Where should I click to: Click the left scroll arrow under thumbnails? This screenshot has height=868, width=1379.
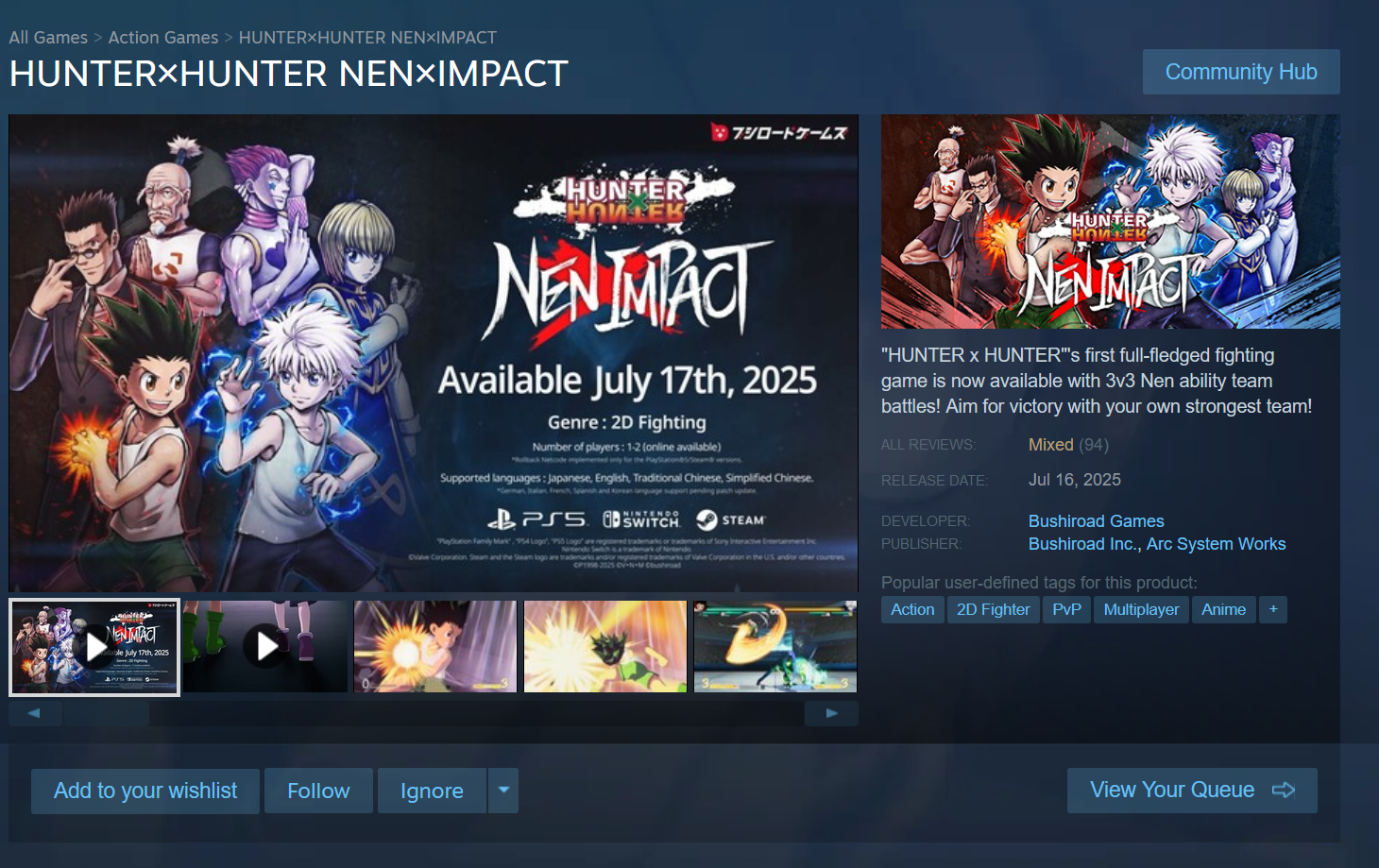point(34,713)
